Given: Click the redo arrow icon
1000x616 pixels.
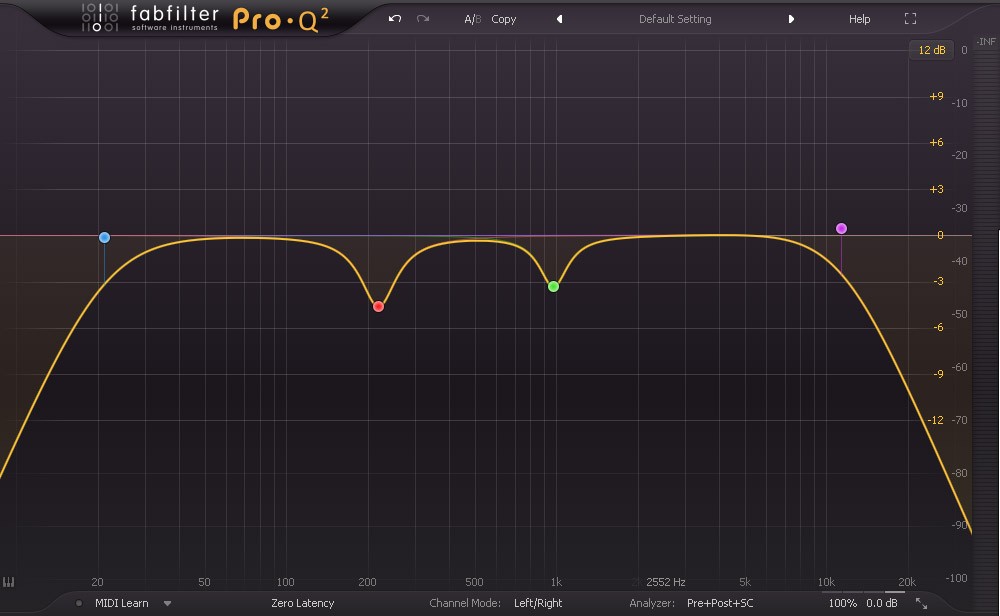Looking at the screenshot, I should coord(423,18).
